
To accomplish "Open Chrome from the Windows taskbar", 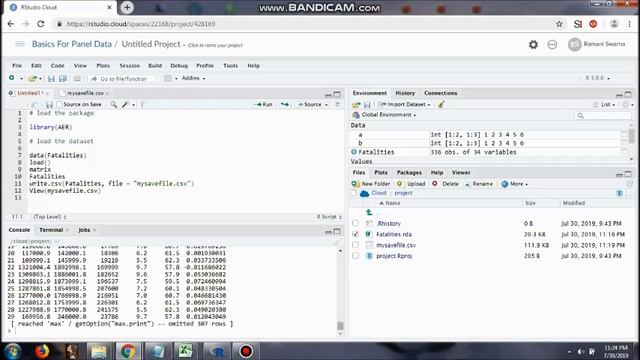I will pos(127,351).
